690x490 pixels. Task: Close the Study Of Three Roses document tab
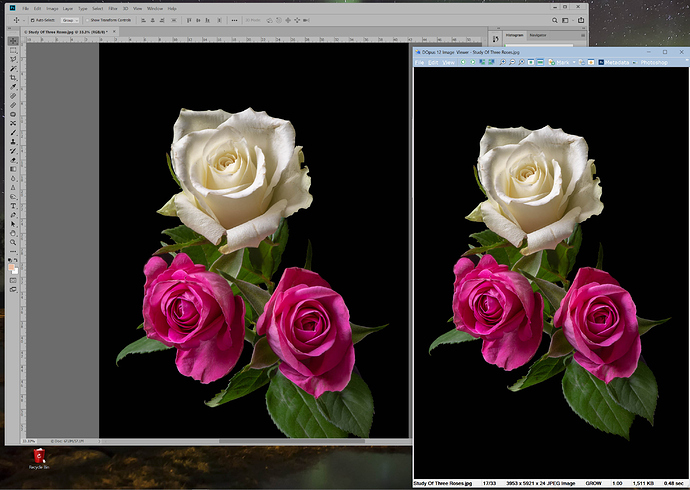click(114, 32)
